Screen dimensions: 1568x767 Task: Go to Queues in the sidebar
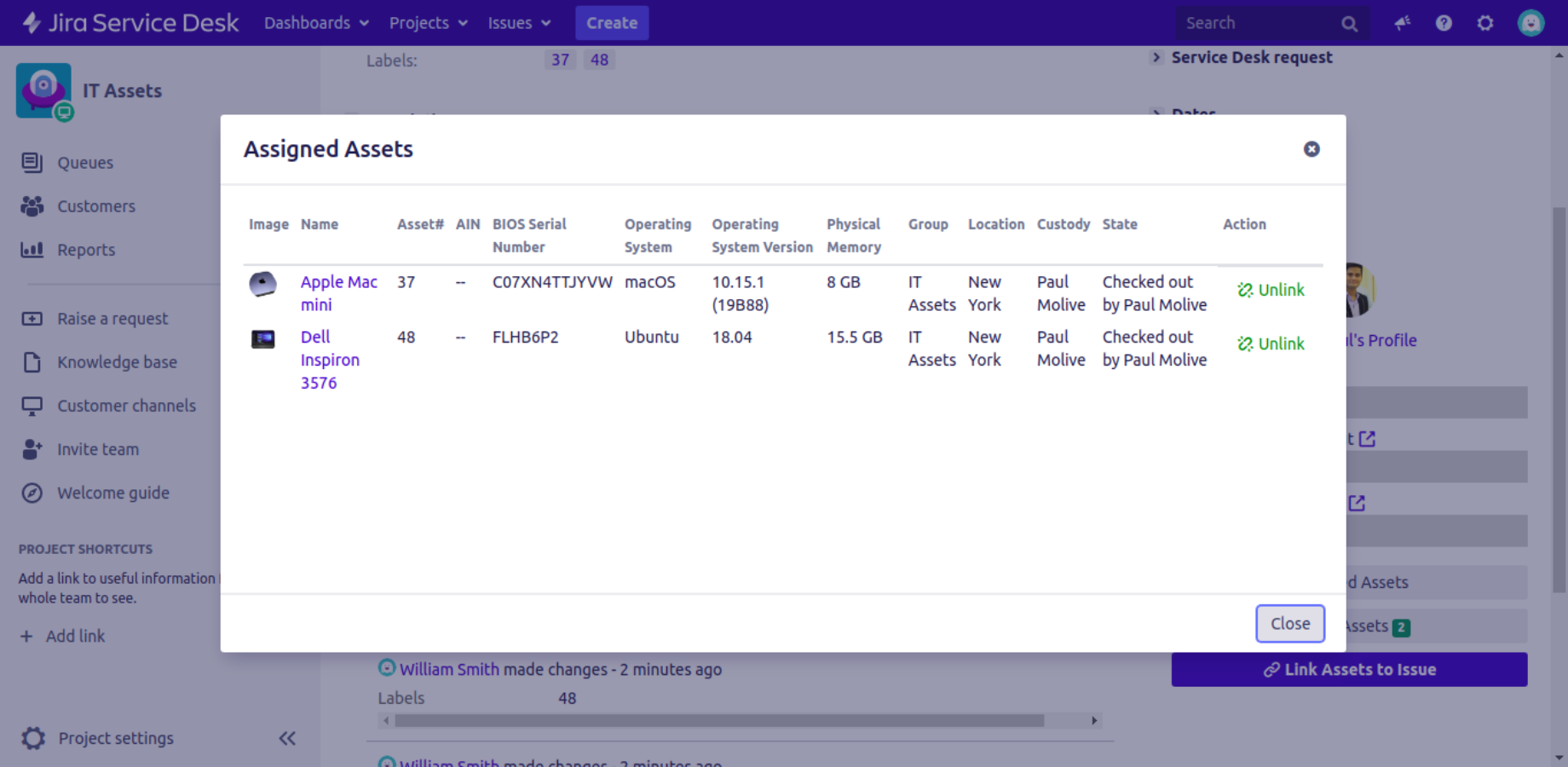[85, 163]
